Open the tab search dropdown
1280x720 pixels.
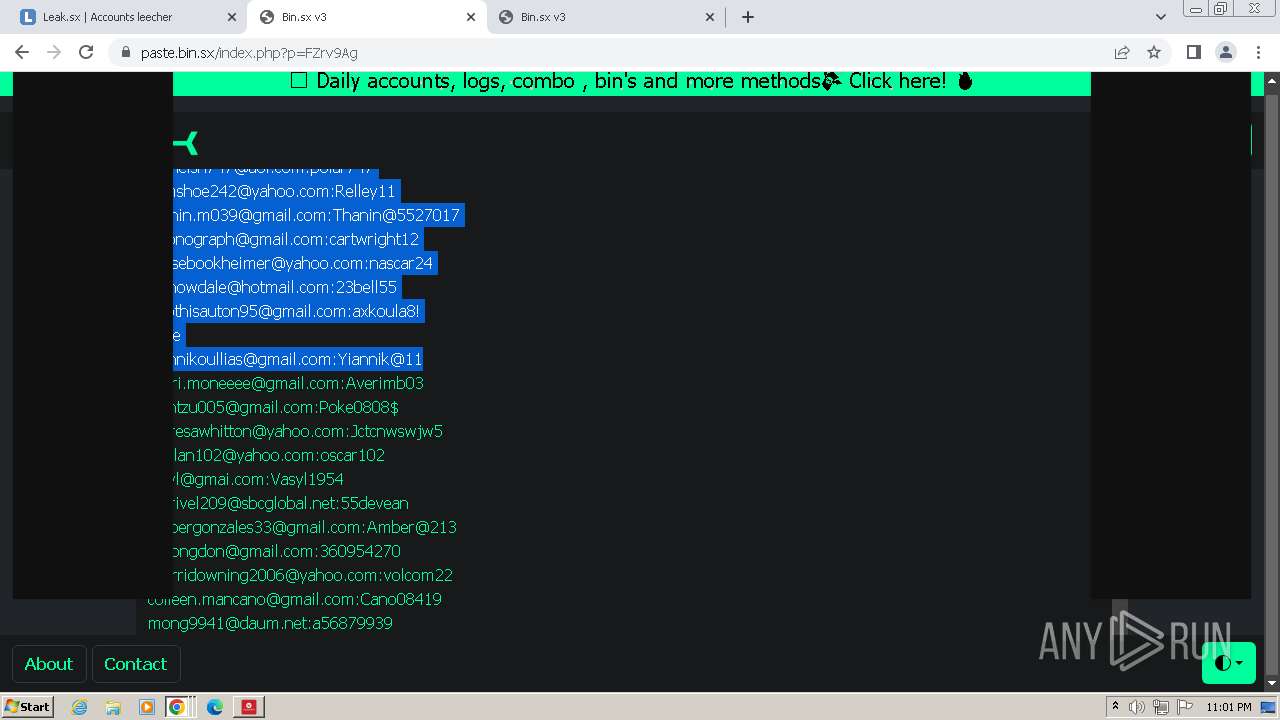(1160, 17)
